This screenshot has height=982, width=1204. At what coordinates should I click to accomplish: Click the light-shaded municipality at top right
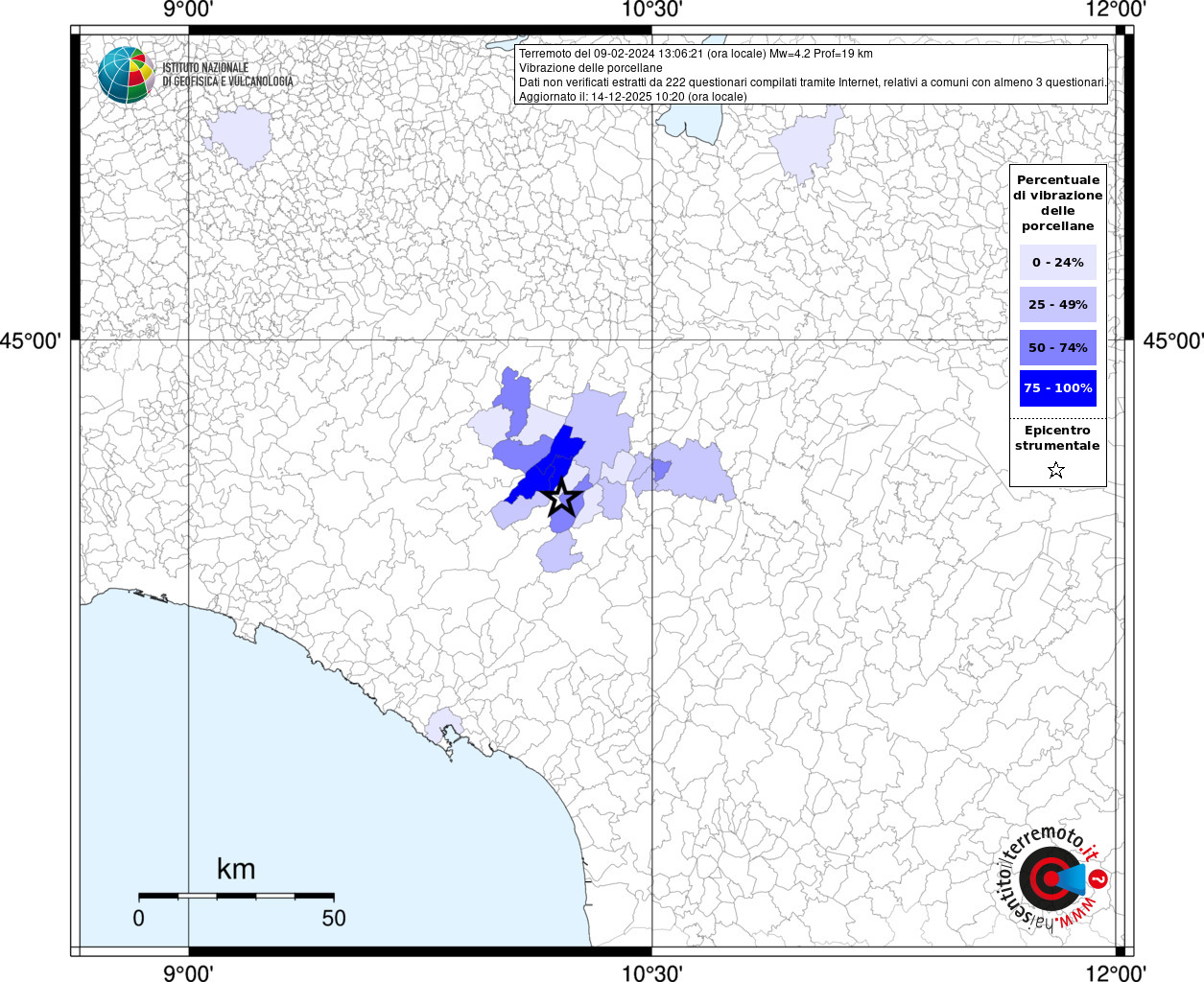coord(808,145)
